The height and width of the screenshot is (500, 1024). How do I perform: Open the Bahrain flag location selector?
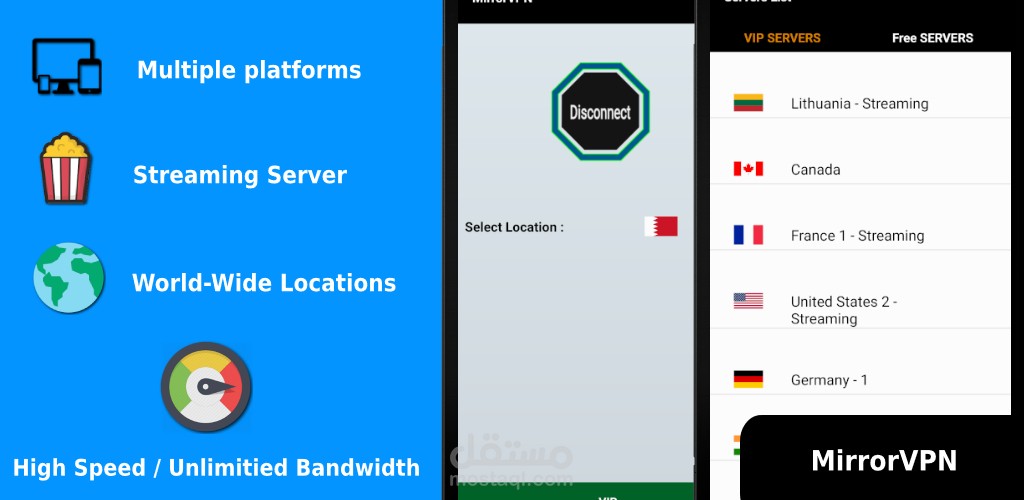coord(661,227)
